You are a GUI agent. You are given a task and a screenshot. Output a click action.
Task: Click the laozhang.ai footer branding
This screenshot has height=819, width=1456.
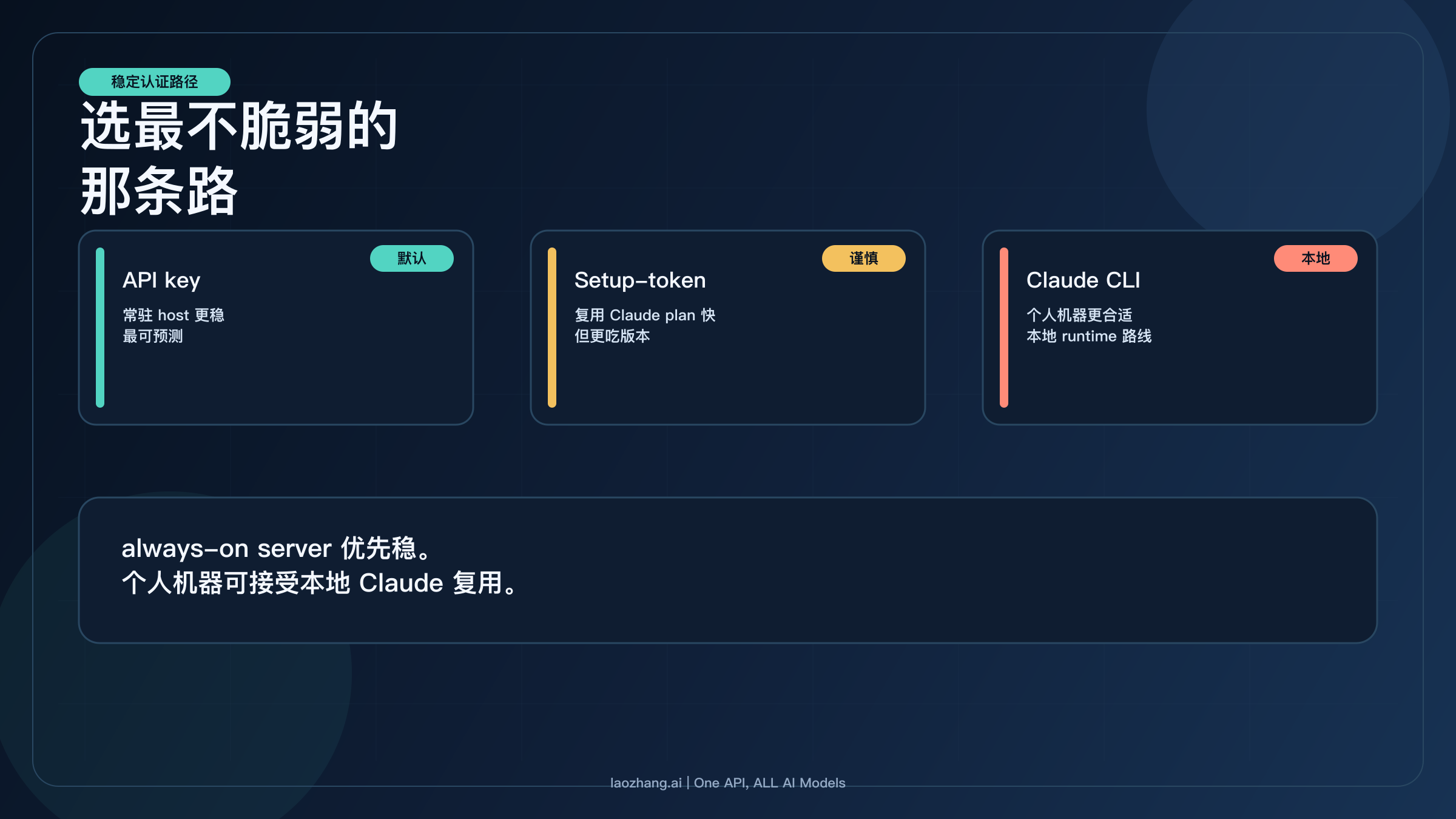727,783
